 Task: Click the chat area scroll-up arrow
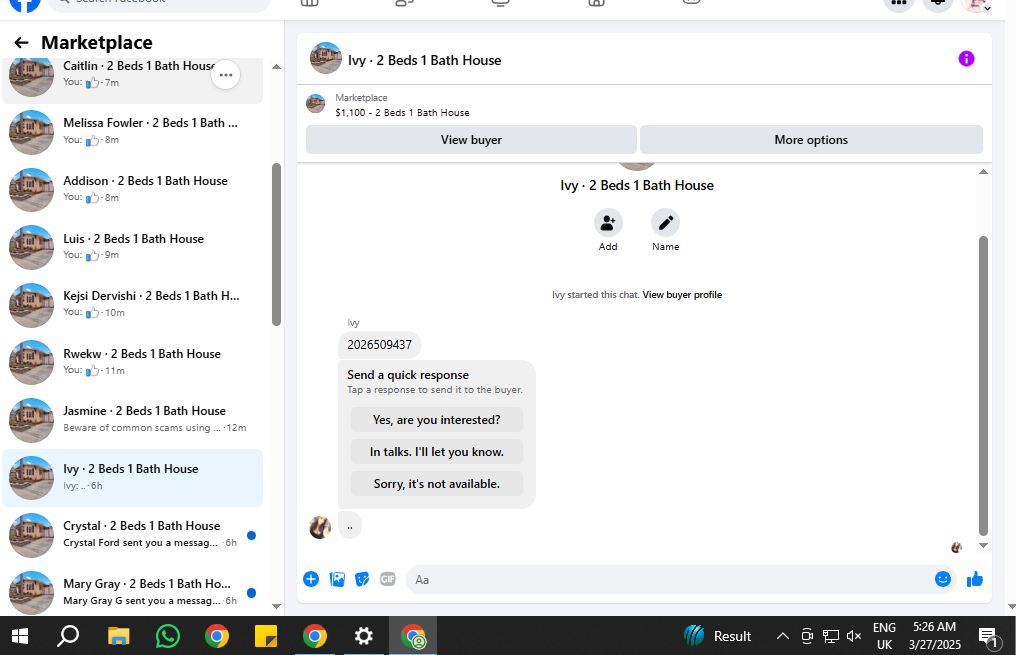[983, 172]
